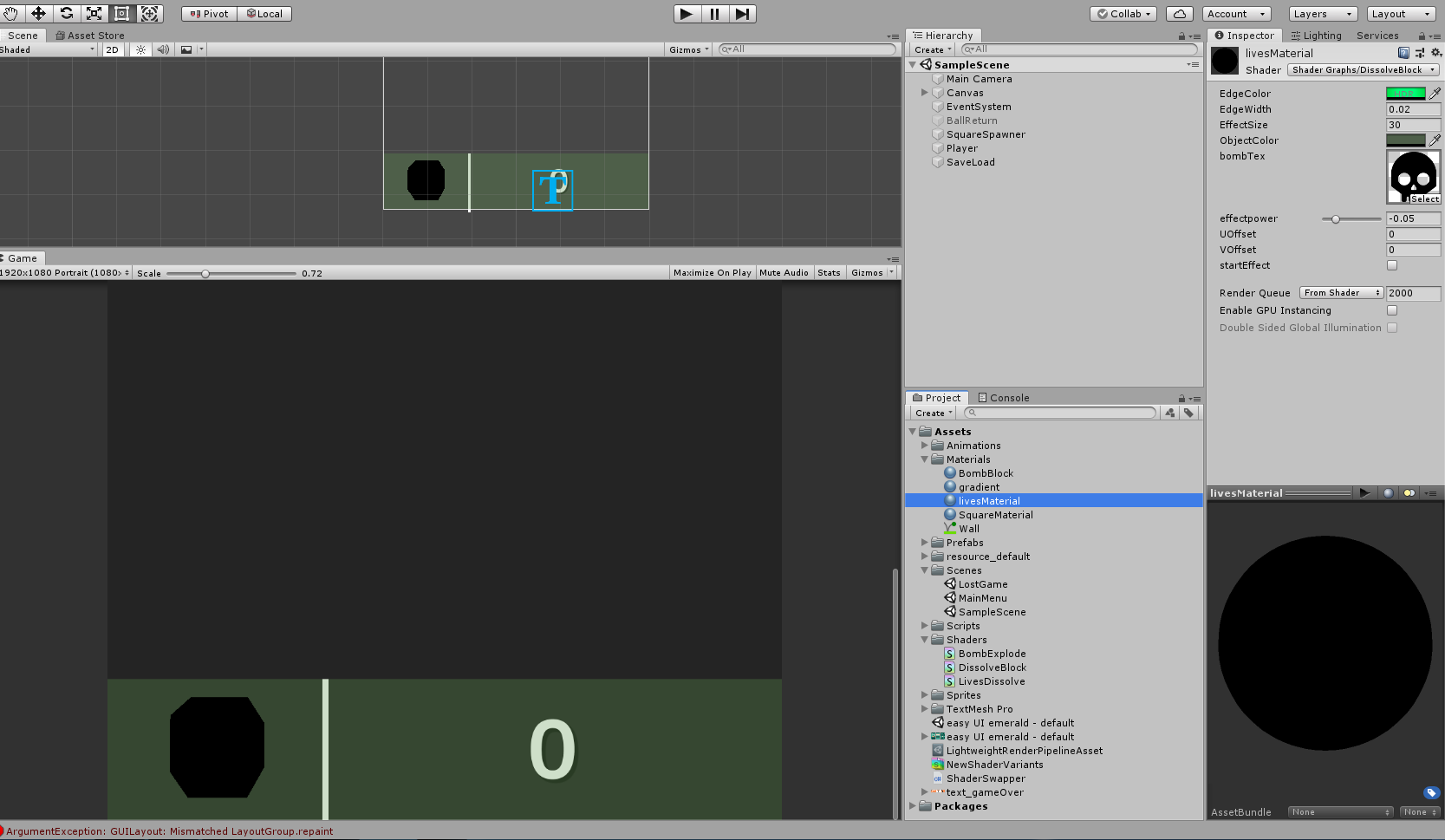Click the asset label tag icon
This screenshot has height=840, width=1445.
point(1431,792)
